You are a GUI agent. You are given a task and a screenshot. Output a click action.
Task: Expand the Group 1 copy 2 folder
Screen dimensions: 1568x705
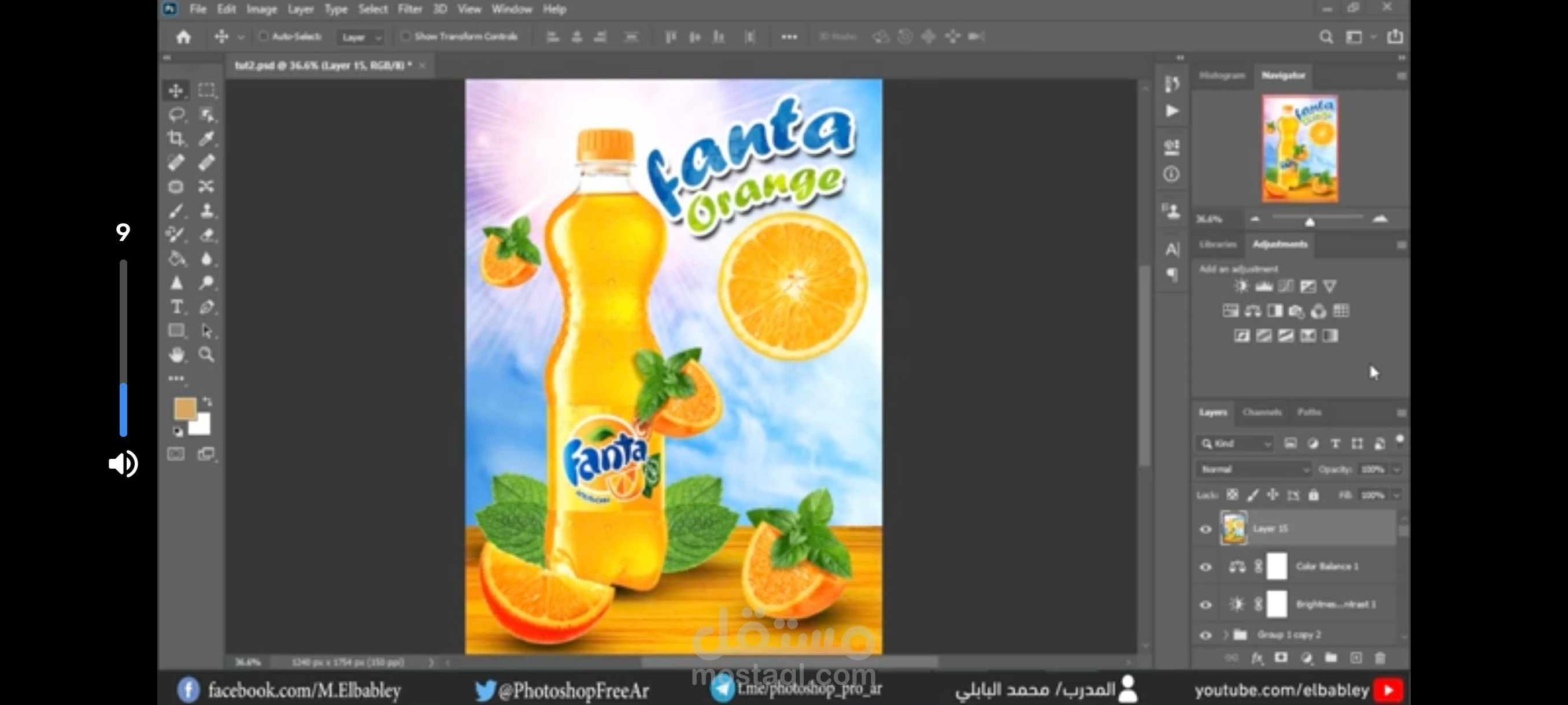pyautogui.click(x=1225, y=635)
